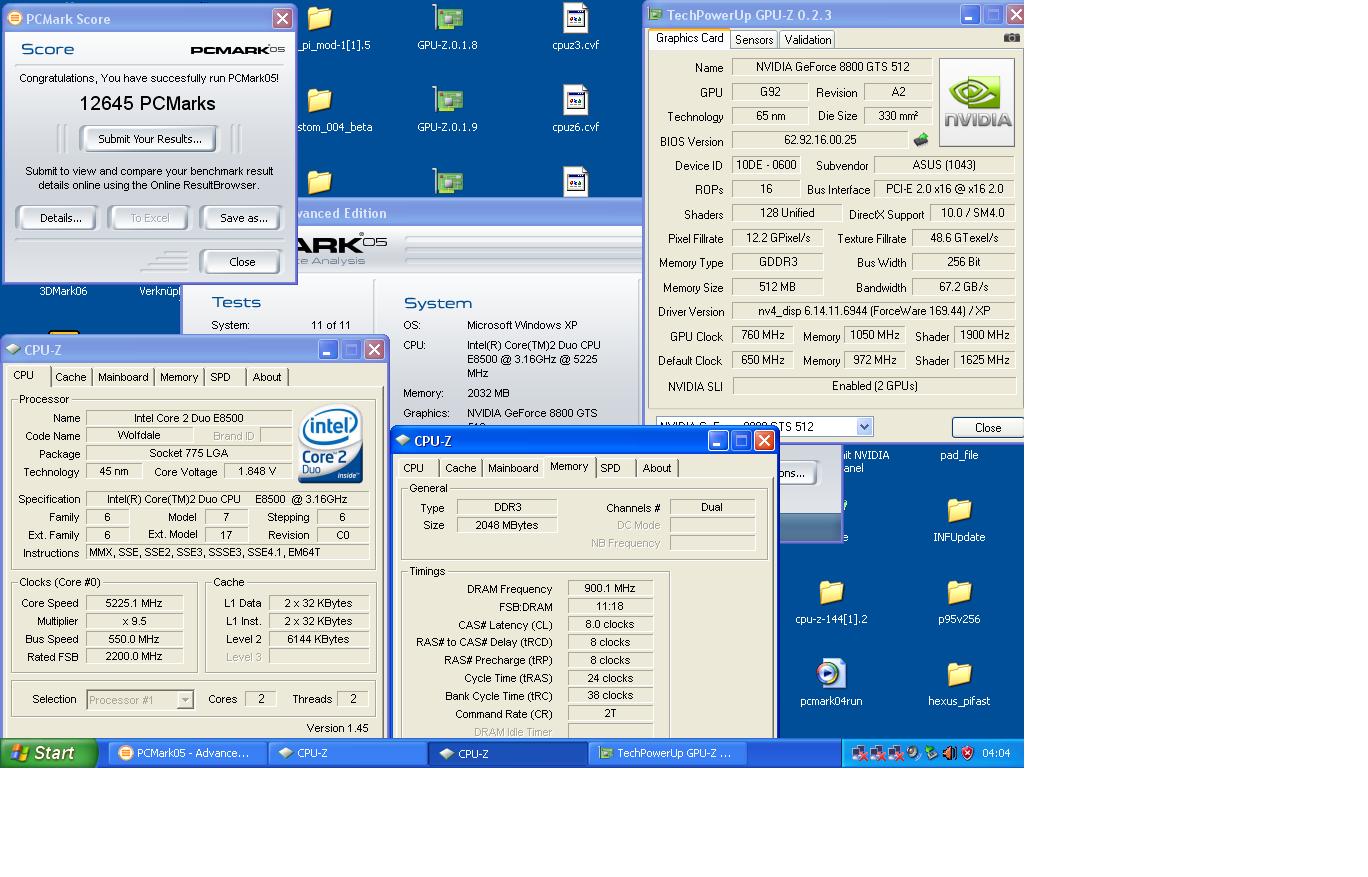1368x877 pixels.
Task: Open Cache tab in left CPU-Z window
Action: coord(70,377)
